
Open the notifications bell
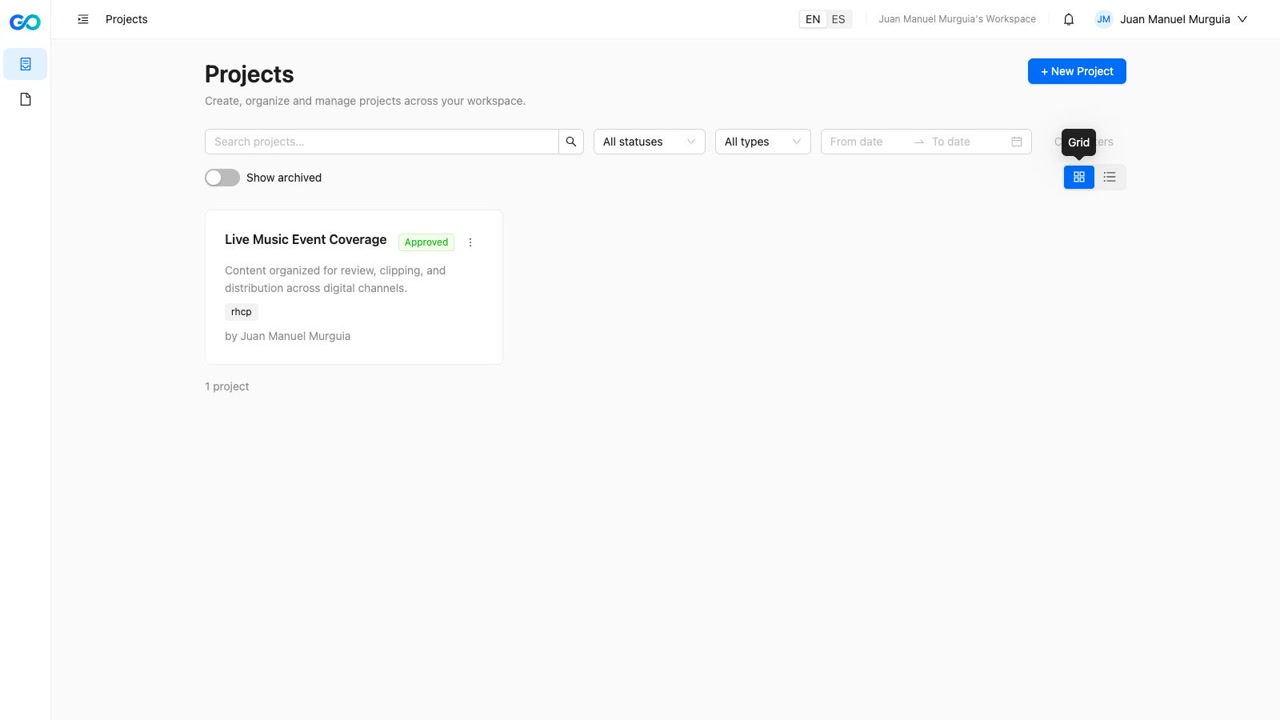(1068, 19)
